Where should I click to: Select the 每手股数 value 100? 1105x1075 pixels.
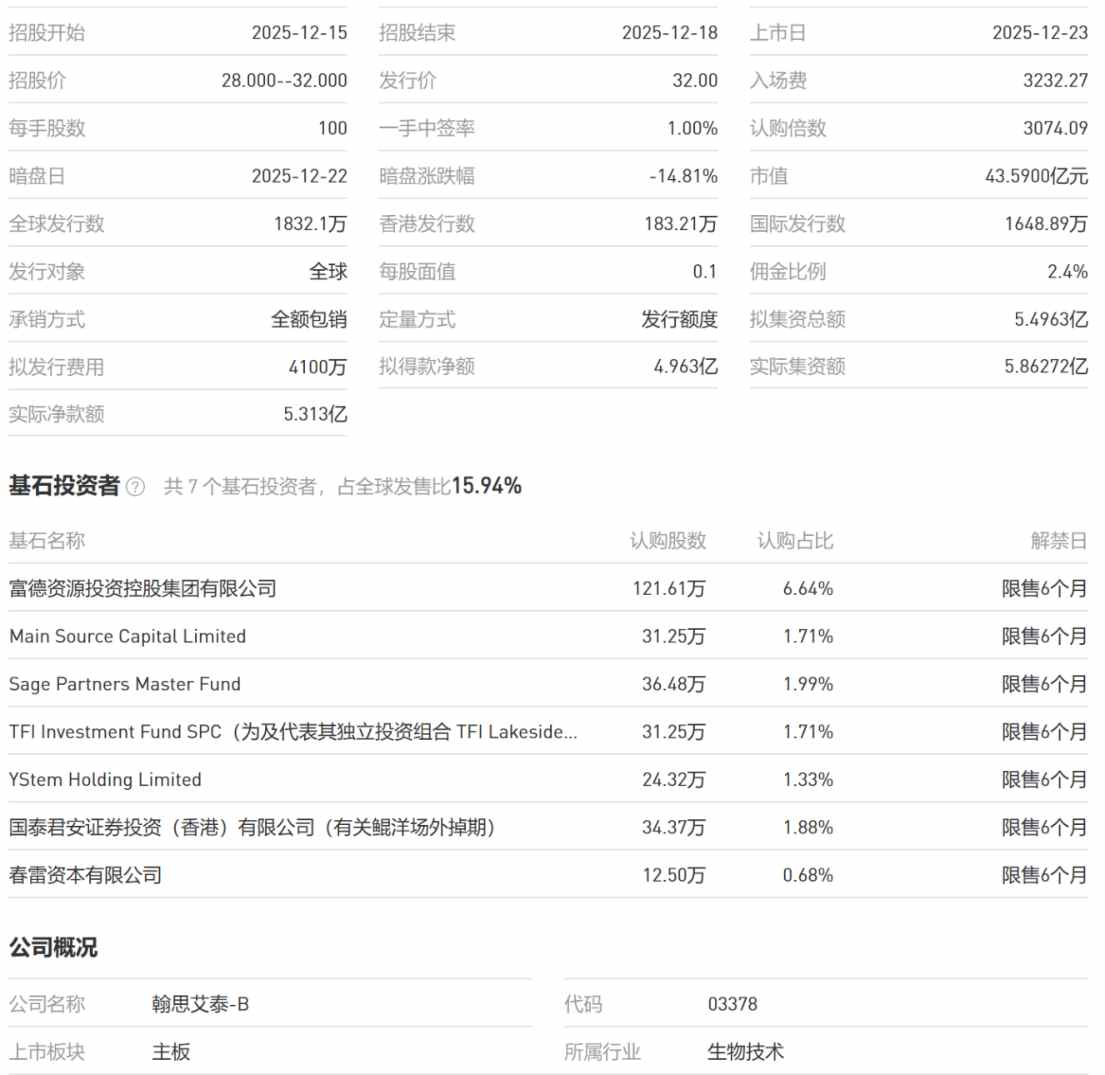click(x=333, y=128)
